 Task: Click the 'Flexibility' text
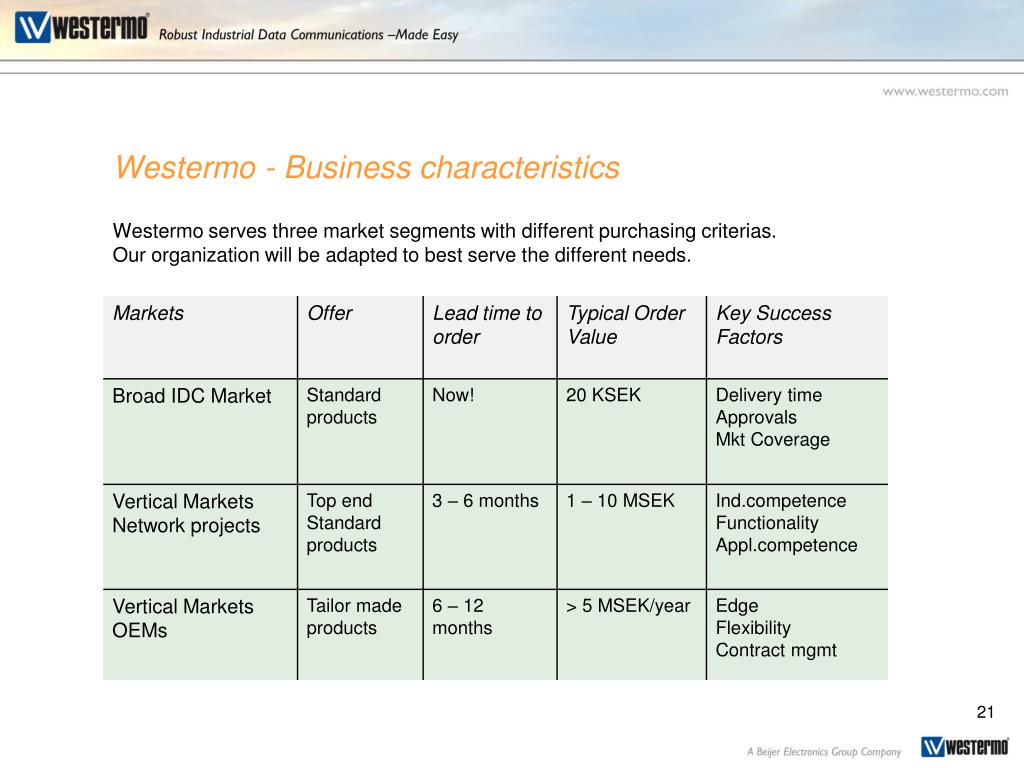[753, 628]
